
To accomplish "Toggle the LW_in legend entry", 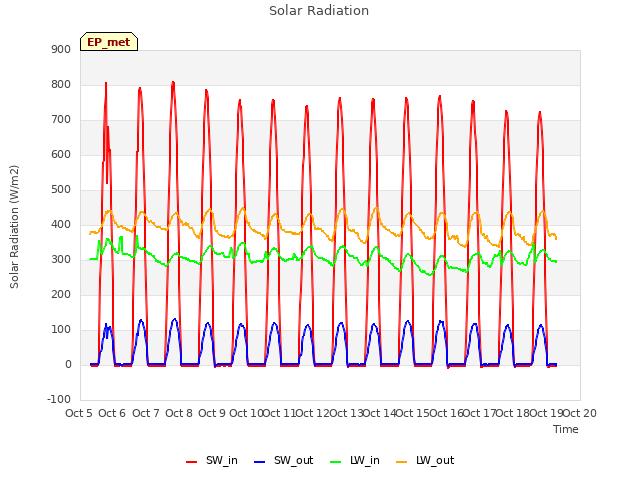I will pyautogui.click(x=355, y=460).
